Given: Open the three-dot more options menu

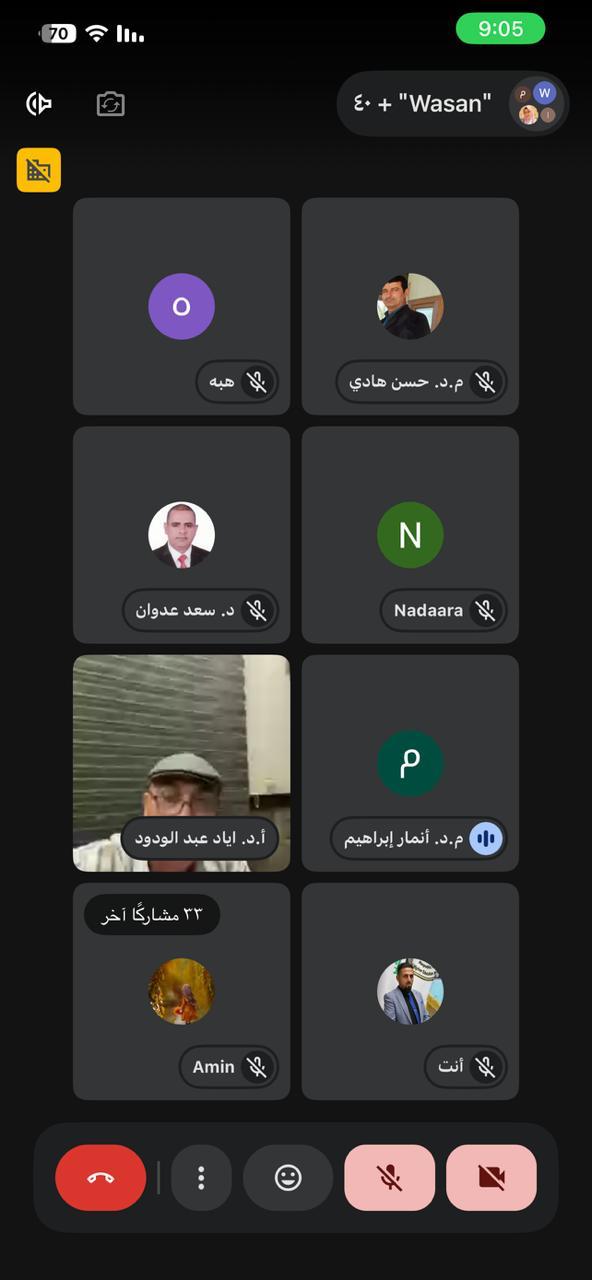Looking at the screenshot, I should click(201, 1178).
